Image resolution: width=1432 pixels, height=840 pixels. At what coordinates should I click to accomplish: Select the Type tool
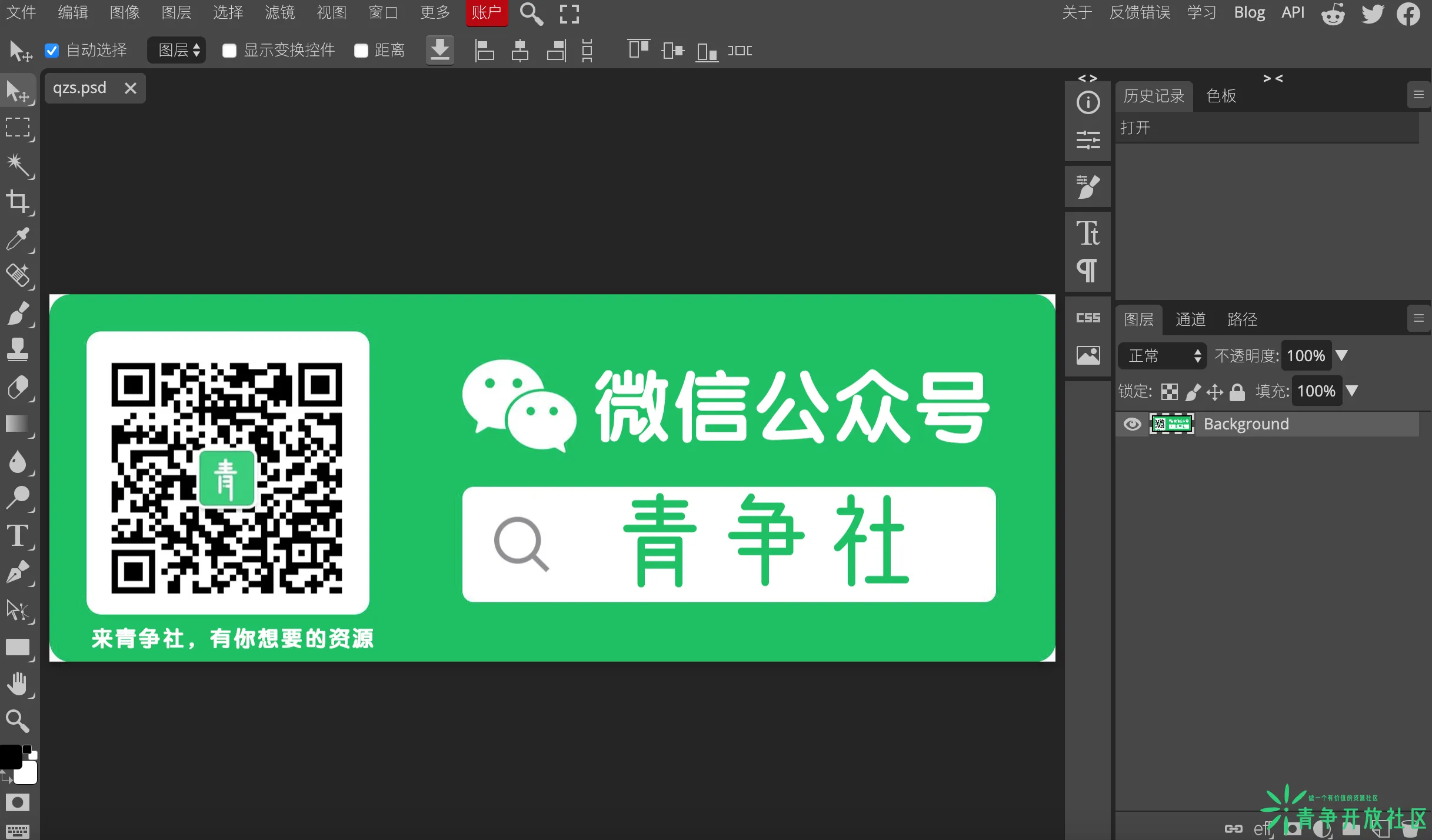pyautogui.click(x=18, y=536)
